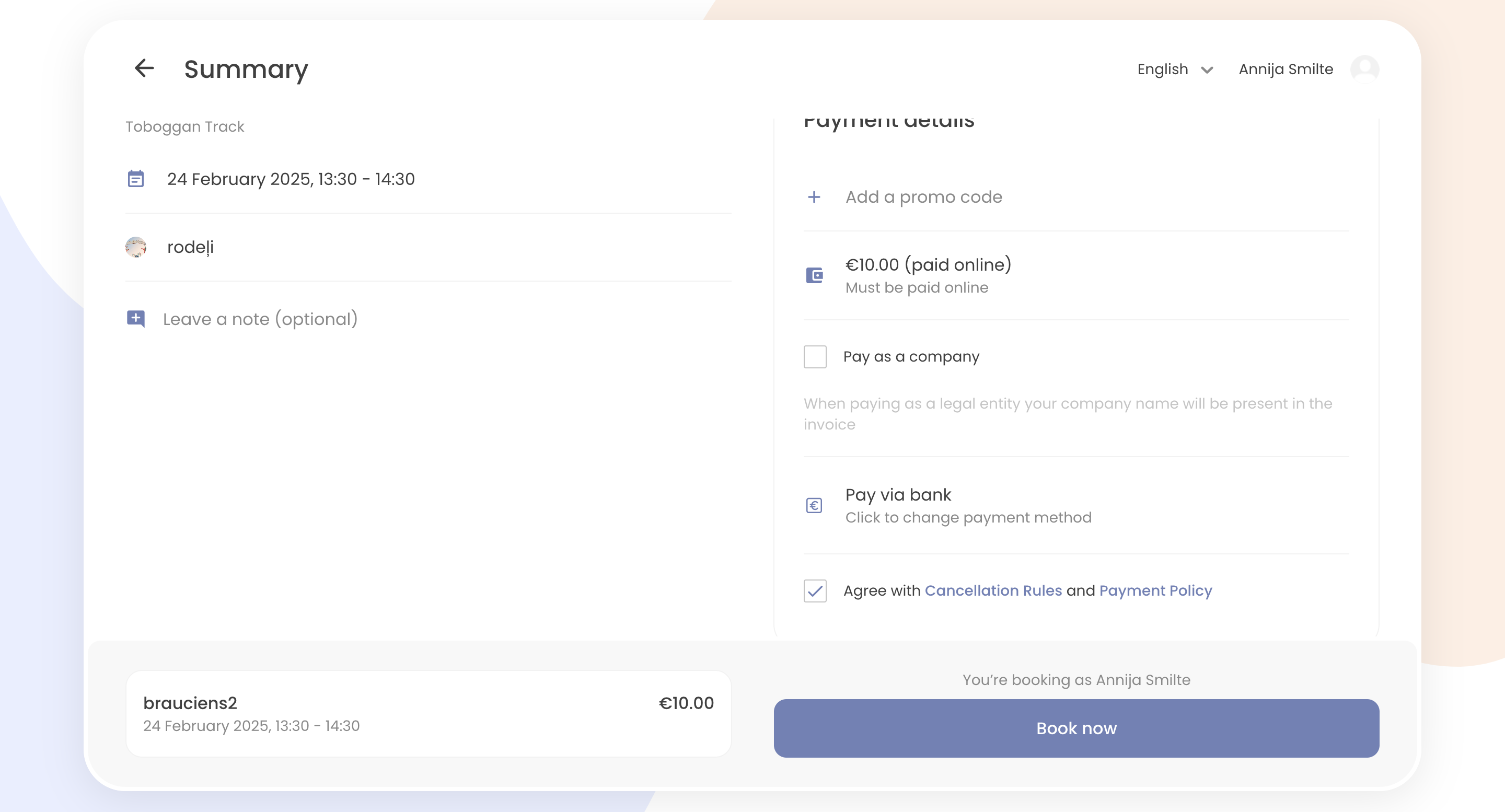Click the chevron next to English

tap(1207, 70)
